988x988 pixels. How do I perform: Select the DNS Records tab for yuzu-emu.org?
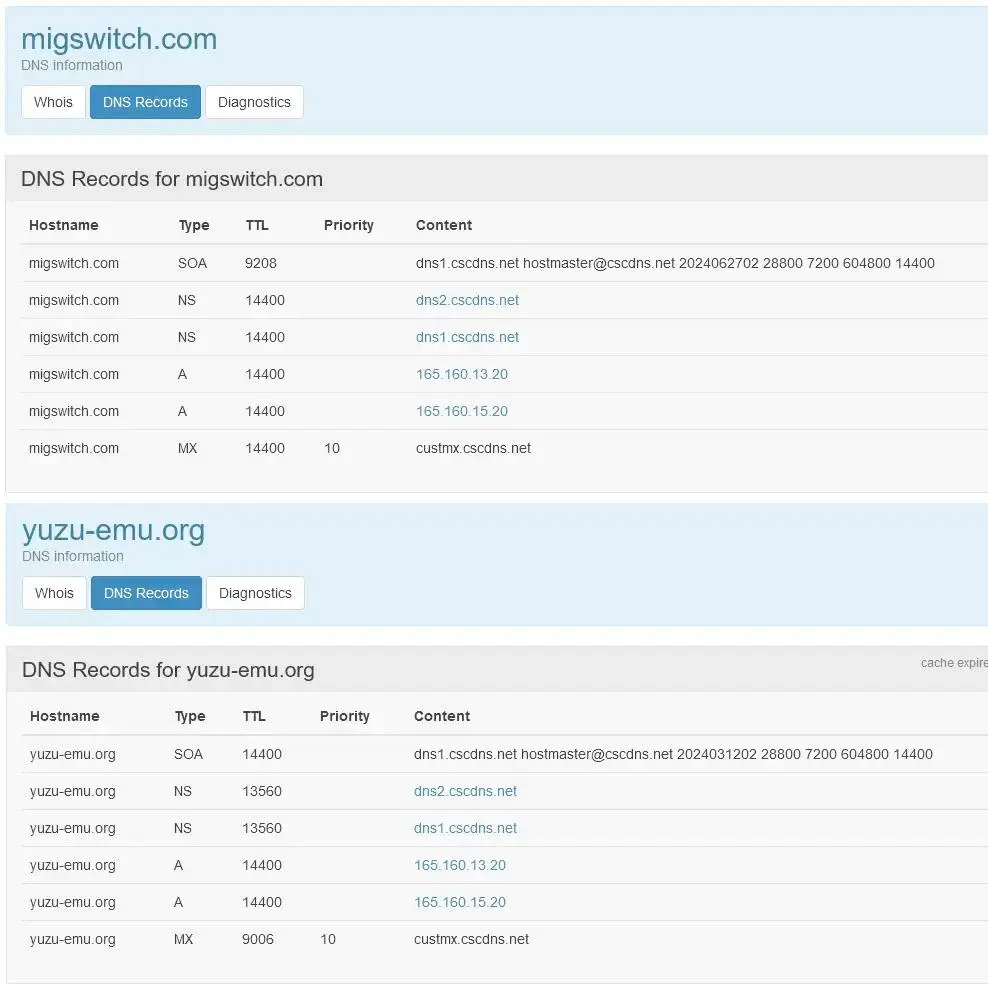[146, 593]
